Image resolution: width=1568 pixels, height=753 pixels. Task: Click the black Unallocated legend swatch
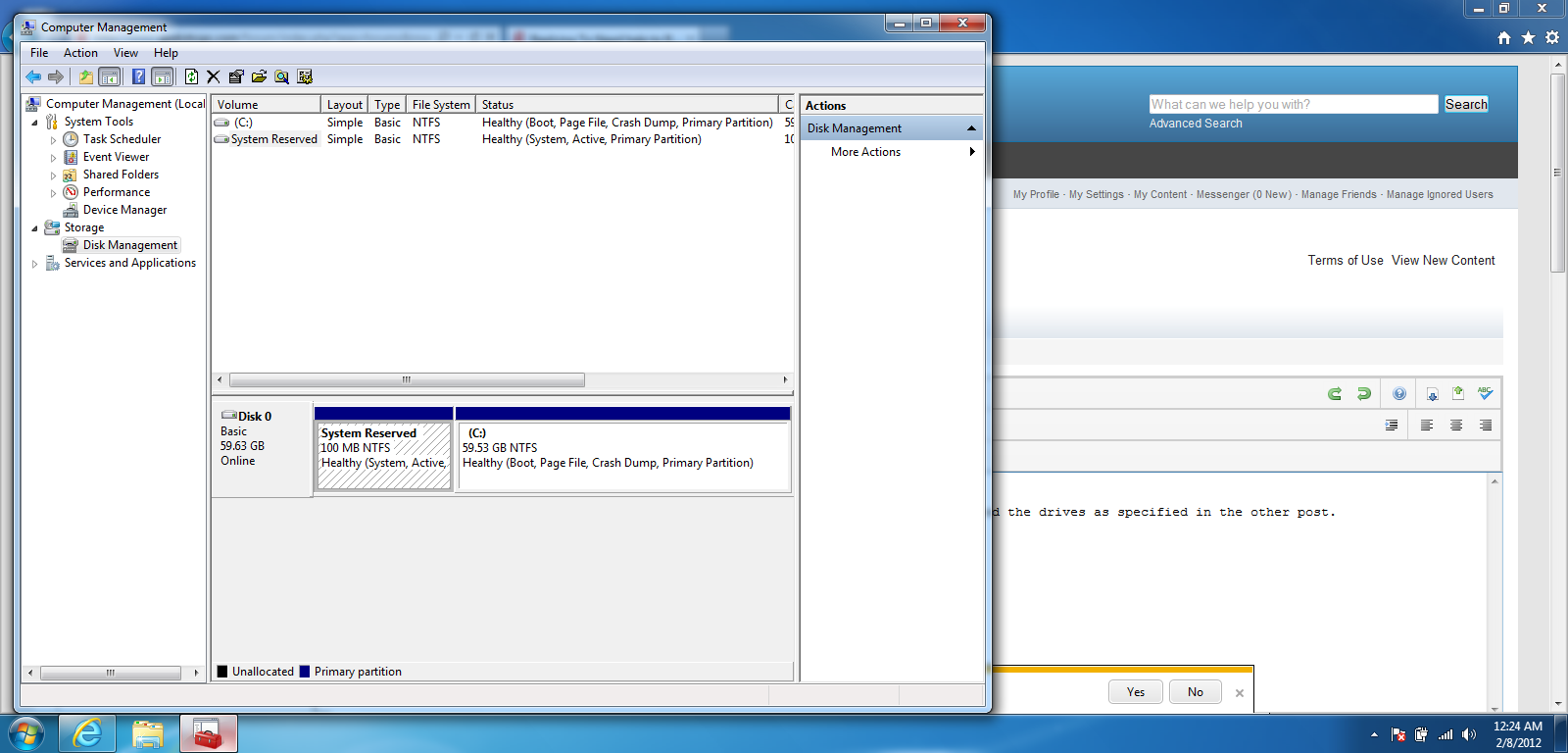pos(222,672)
